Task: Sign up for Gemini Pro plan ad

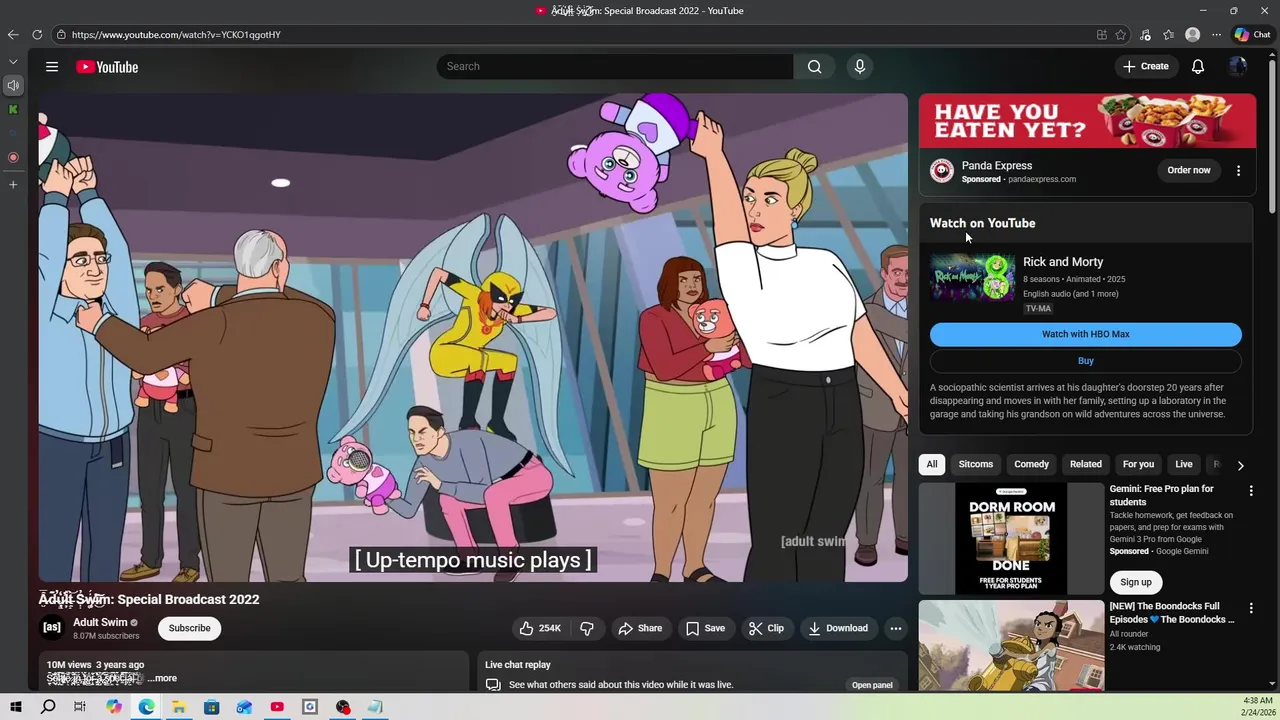Action: [1136, 582]
